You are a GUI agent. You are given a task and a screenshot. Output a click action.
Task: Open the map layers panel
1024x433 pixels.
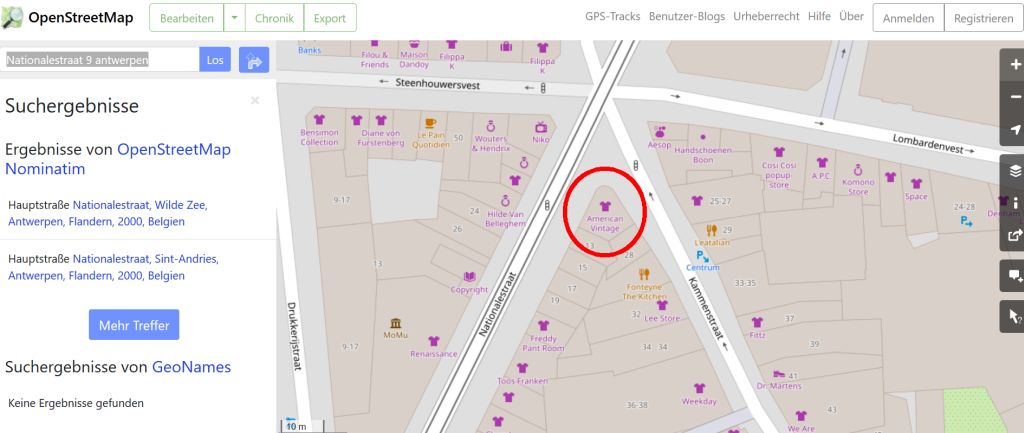[1014, 171]
